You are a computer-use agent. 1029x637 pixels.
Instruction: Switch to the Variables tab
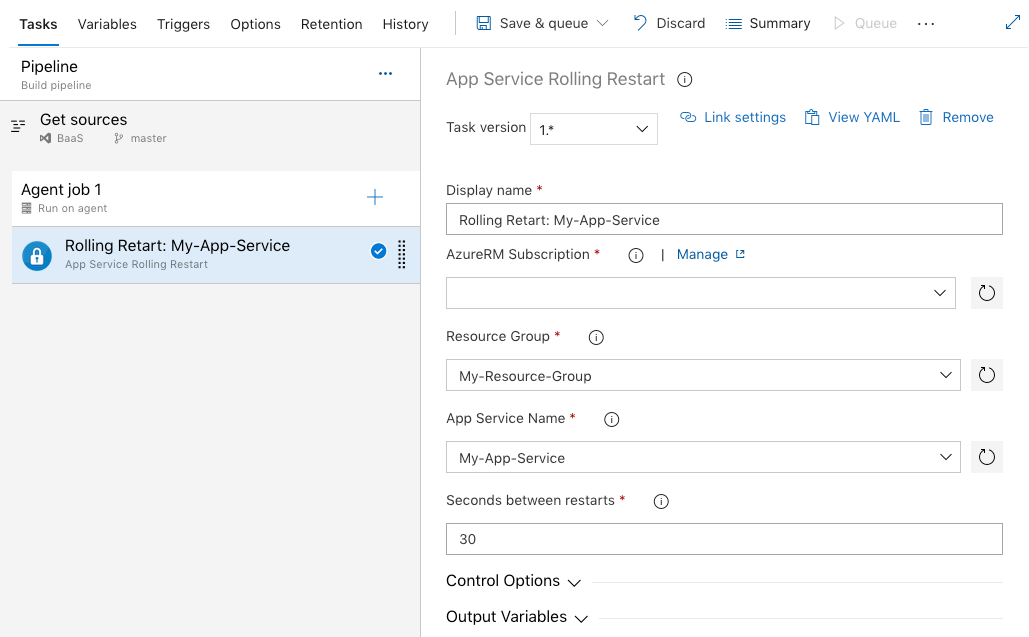click(107, 24)
